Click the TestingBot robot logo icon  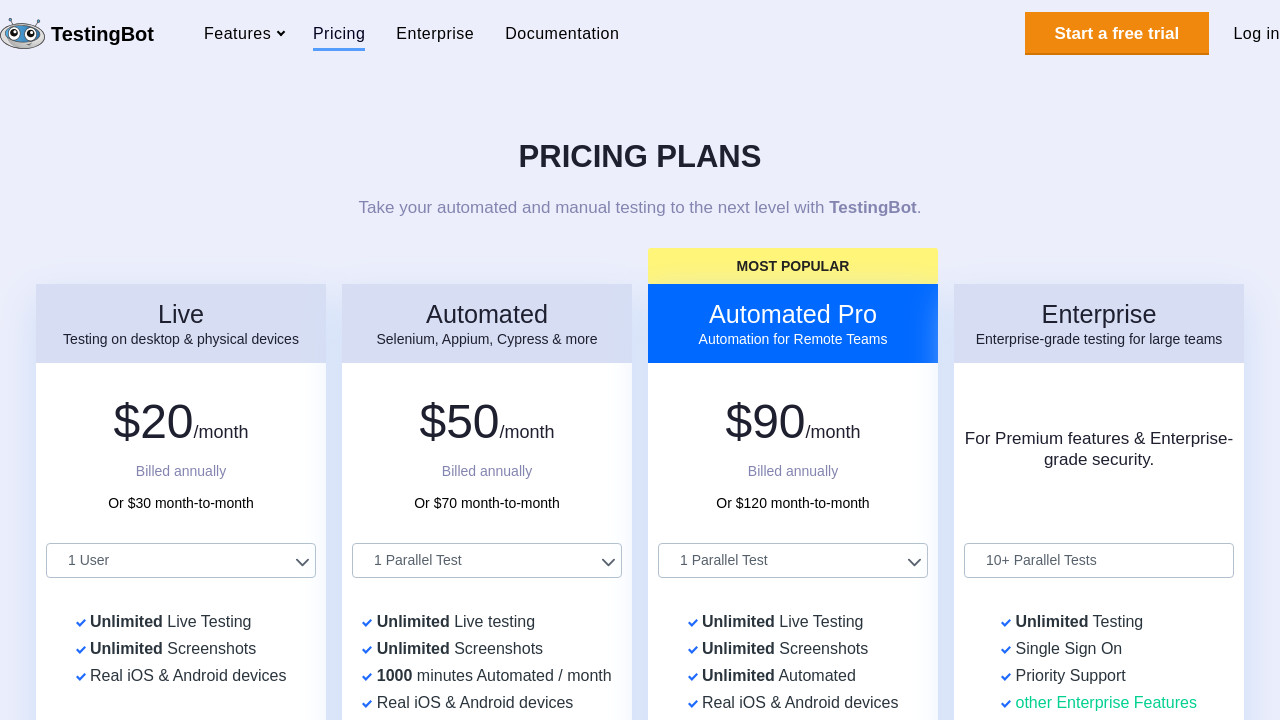[23, 34]
